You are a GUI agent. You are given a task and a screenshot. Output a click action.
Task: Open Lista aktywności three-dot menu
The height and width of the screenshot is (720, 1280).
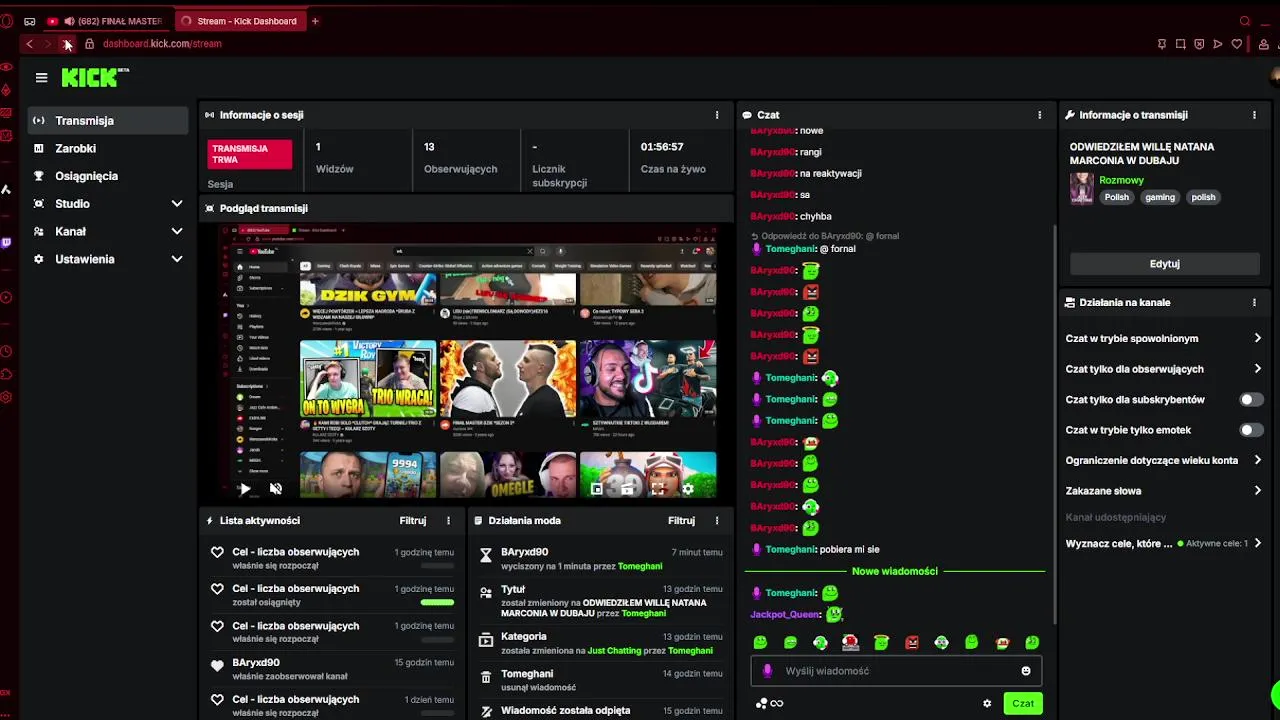click(448, 520)
